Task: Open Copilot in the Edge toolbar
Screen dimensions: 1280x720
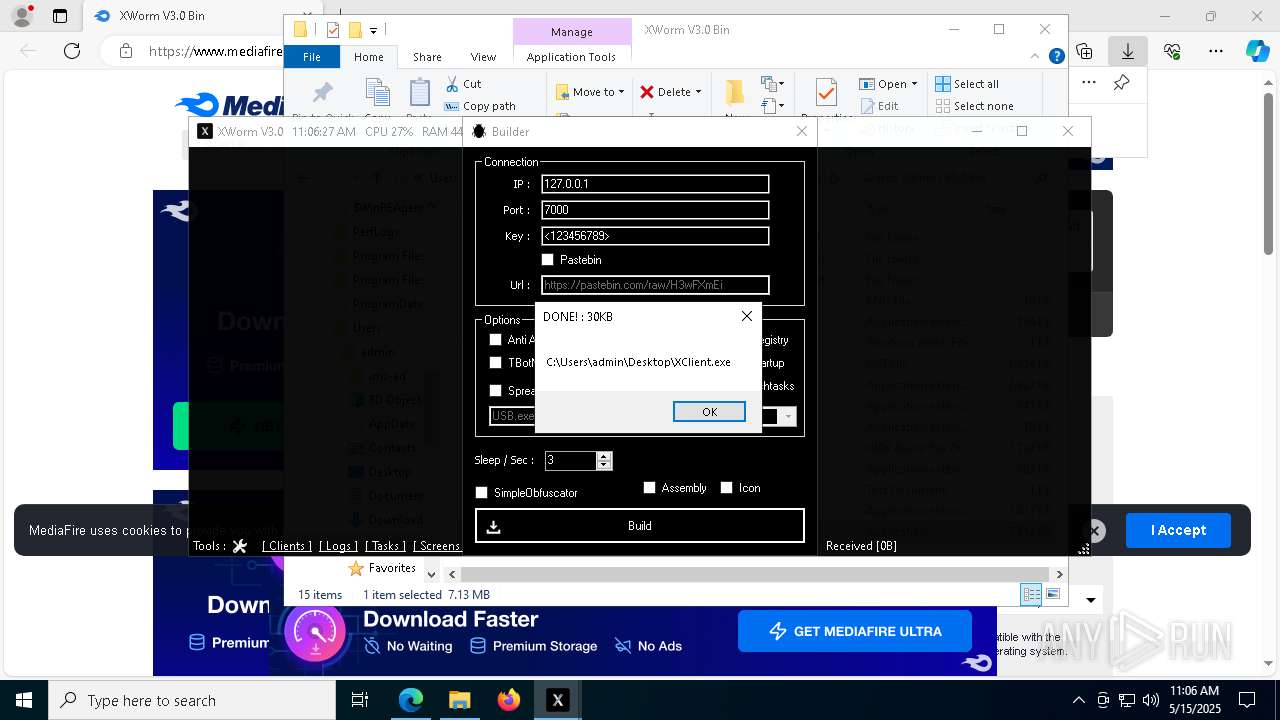Action: pyautogui.click(x=1257, y=51)
